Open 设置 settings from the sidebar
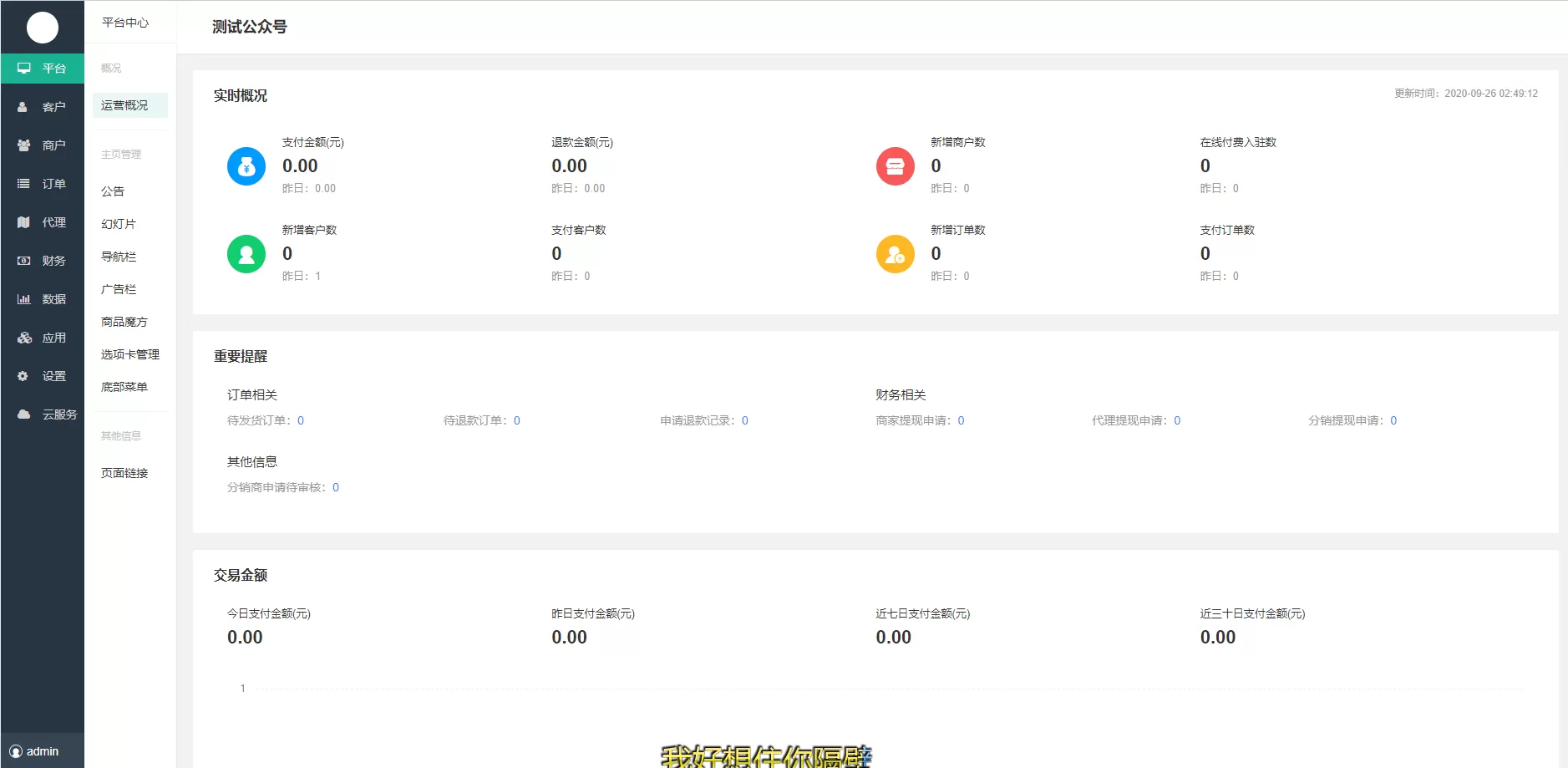Viewport: 1568px width, 768px height. (x=43, y=376)
